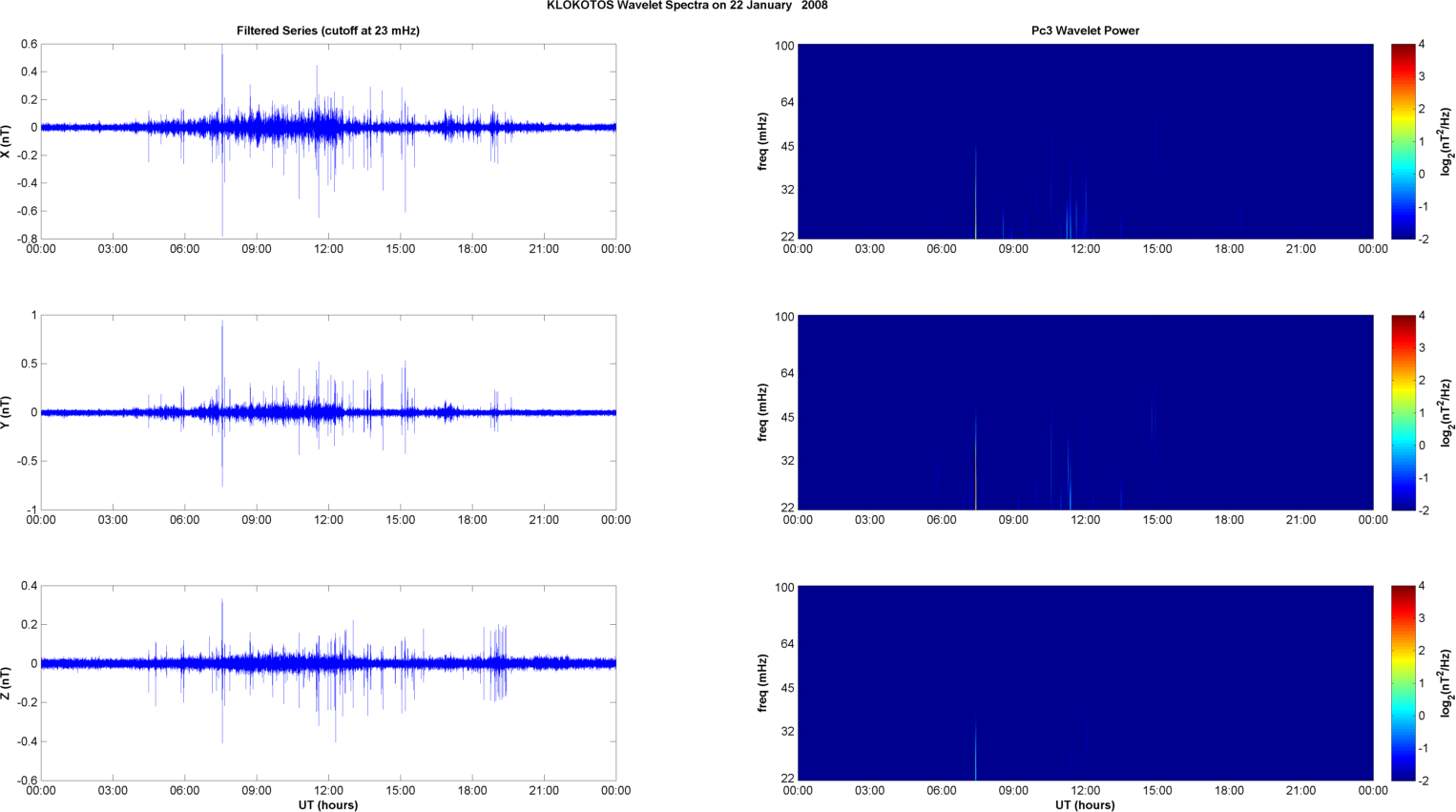
Task: Click inside the Z component filtered series plot
Action: tap(328, 683)
